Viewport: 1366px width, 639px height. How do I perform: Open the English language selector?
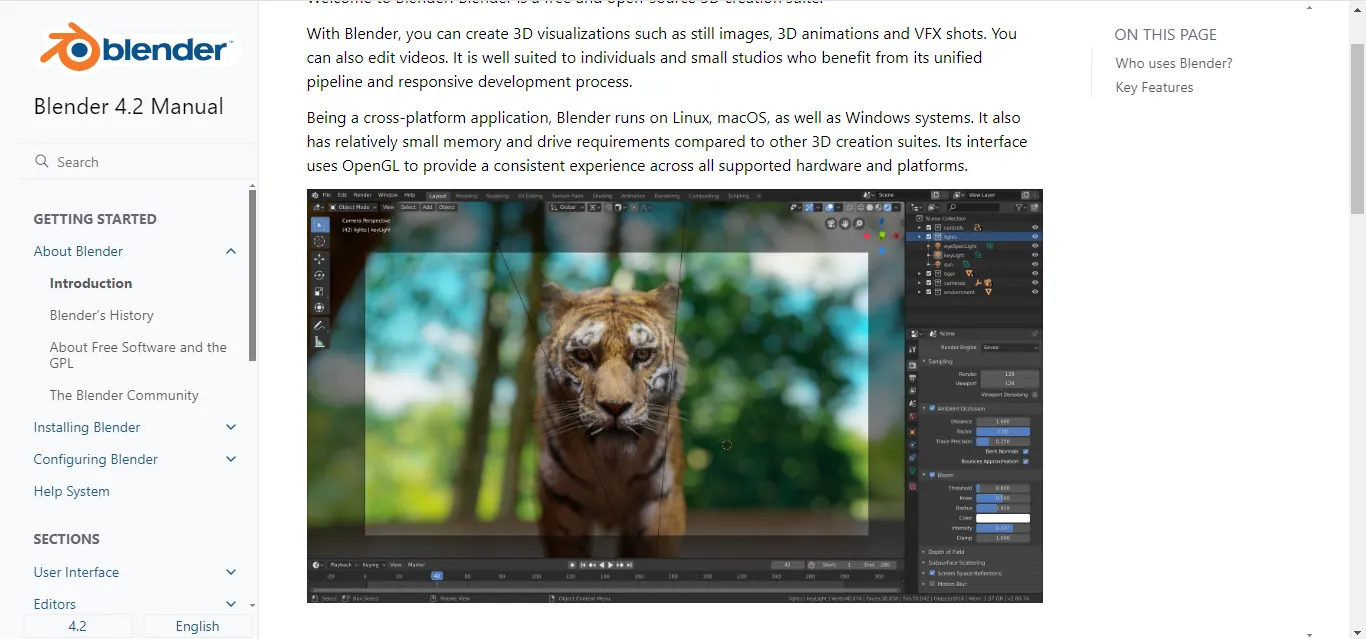pos(197,626)
